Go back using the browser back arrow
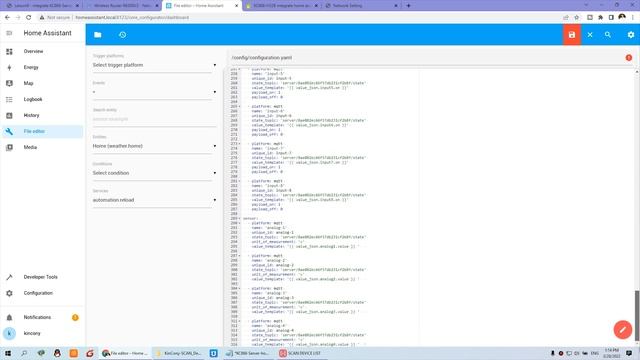Screen dimensions: 640x360 (x=7, y=18)
